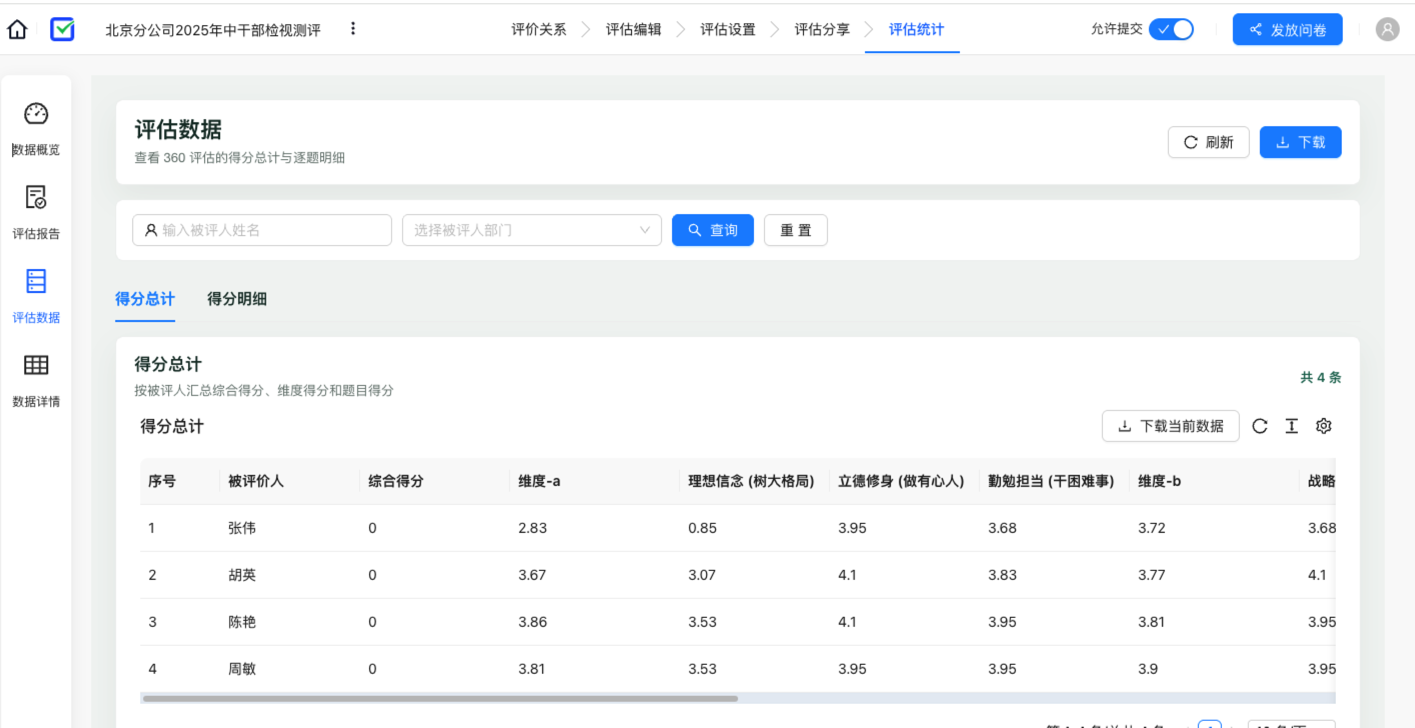Click 张伟's 理想信念 value 0.85
The height and width of the screenshot is (728, 1415).
tap(703, 528)
